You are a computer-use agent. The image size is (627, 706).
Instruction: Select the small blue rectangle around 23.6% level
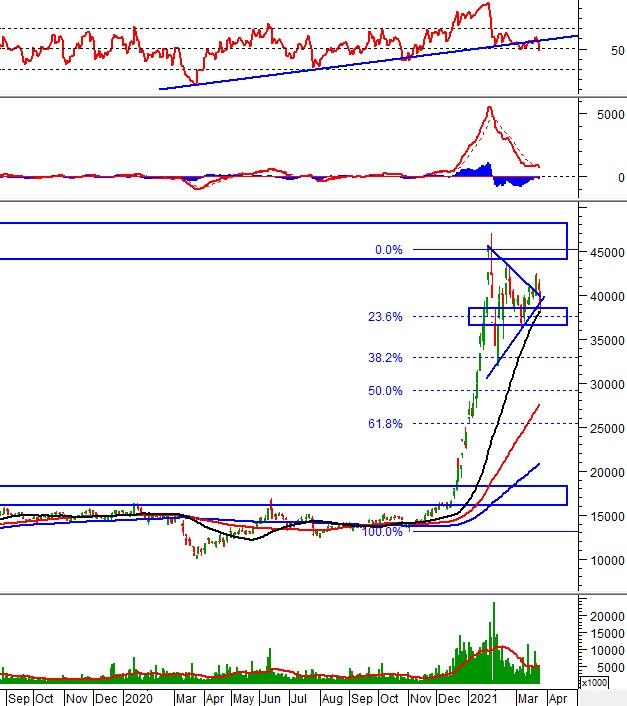[x=518, y=317]
